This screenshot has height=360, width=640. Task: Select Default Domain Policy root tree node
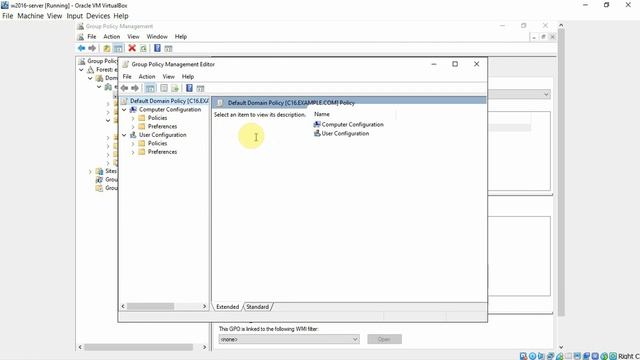tap(169, 101)
